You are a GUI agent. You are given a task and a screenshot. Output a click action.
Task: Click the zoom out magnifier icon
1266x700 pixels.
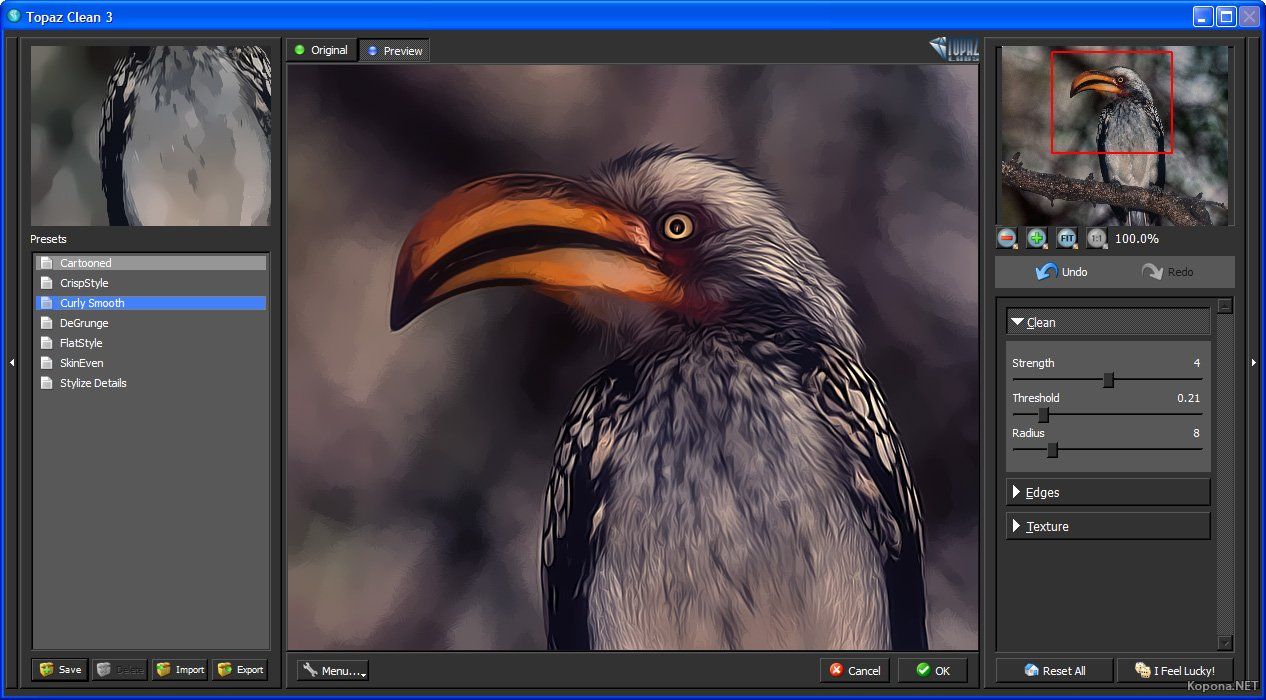pyautogui.click(x=1007, y=238)
